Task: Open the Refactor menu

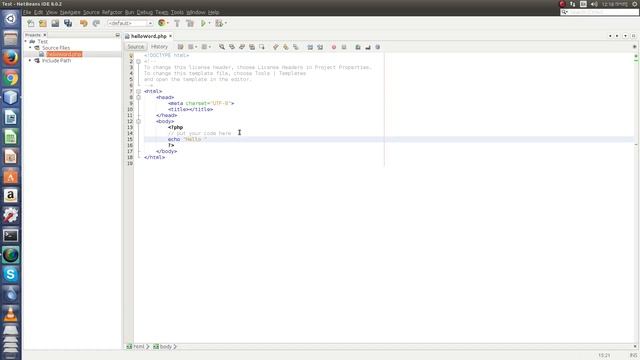Action: [x=112, y=12]
